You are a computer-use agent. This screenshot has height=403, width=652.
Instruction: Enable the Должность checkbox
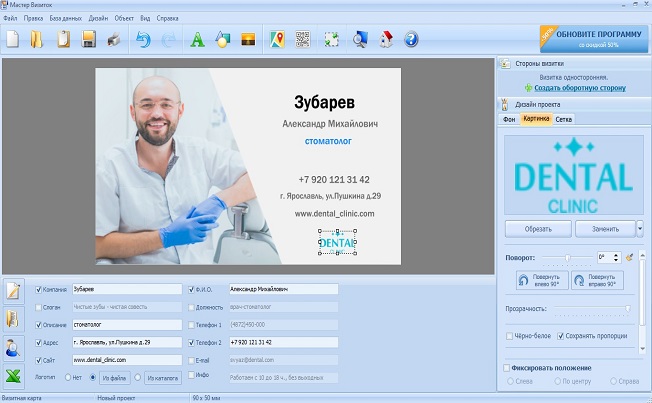(x=191, y=307)
